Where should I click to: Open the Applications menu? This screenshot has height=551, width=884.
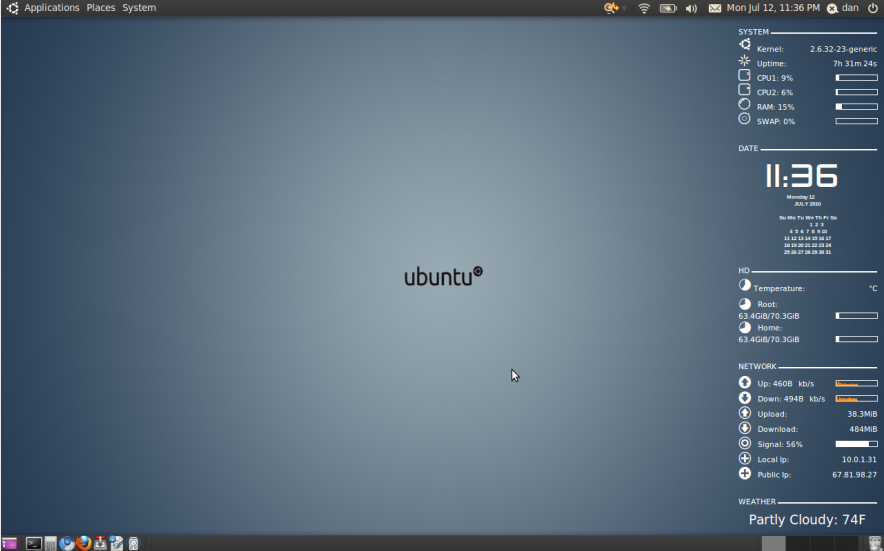pos(51,8)
